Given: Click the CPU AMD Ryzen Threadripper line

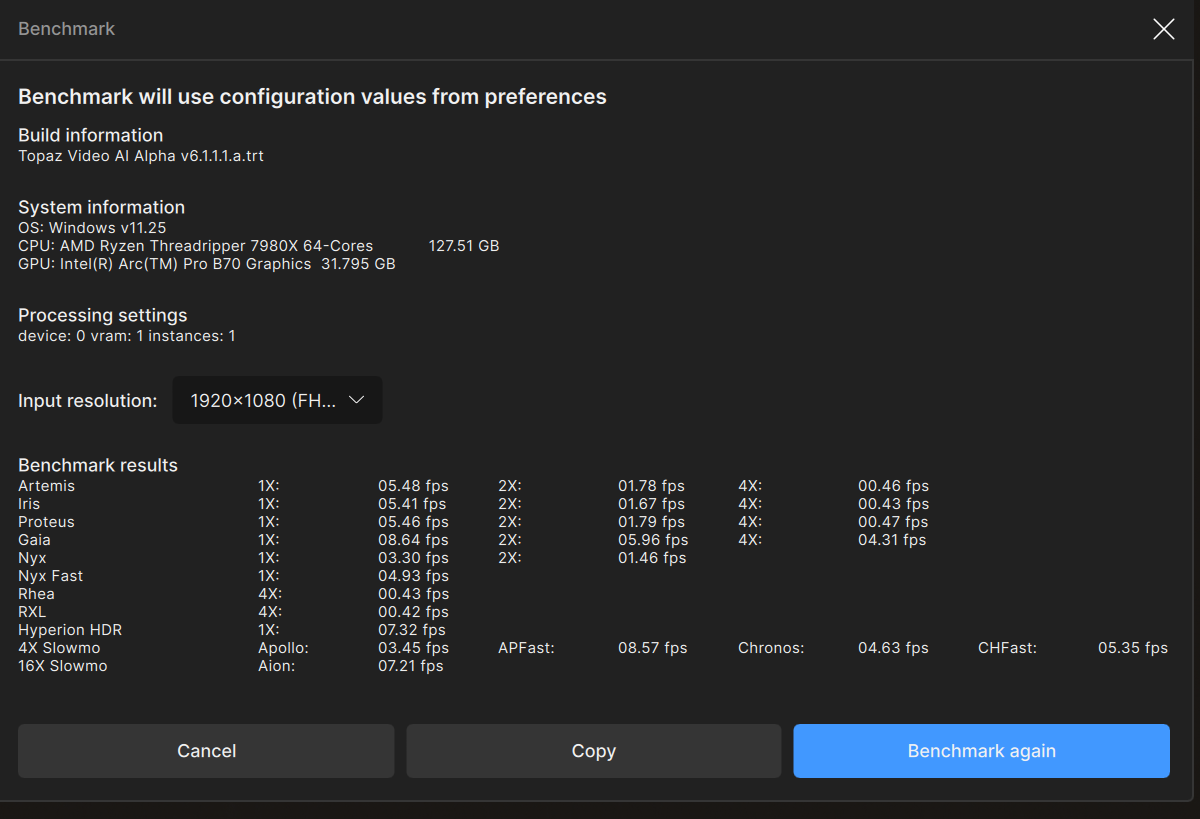Looking at the screenshot, I should [x=196, y=246].
